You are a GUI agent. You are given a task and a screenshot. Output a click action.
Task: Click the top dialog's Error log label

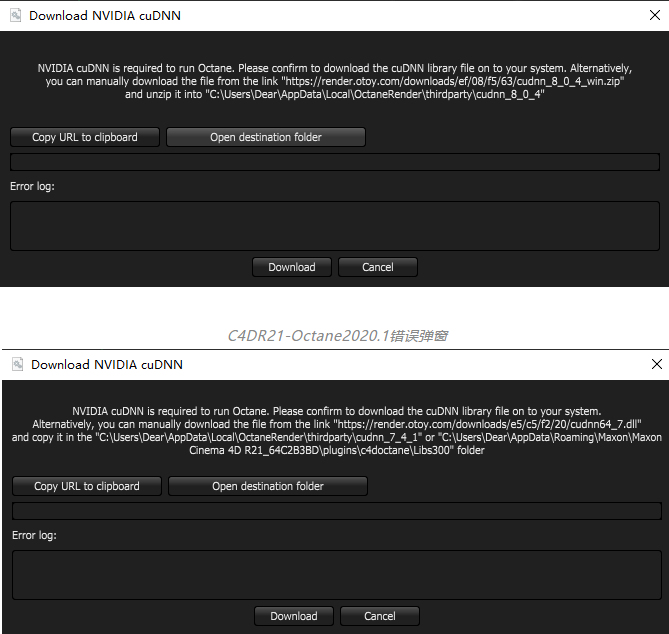(x=32, y=186)
